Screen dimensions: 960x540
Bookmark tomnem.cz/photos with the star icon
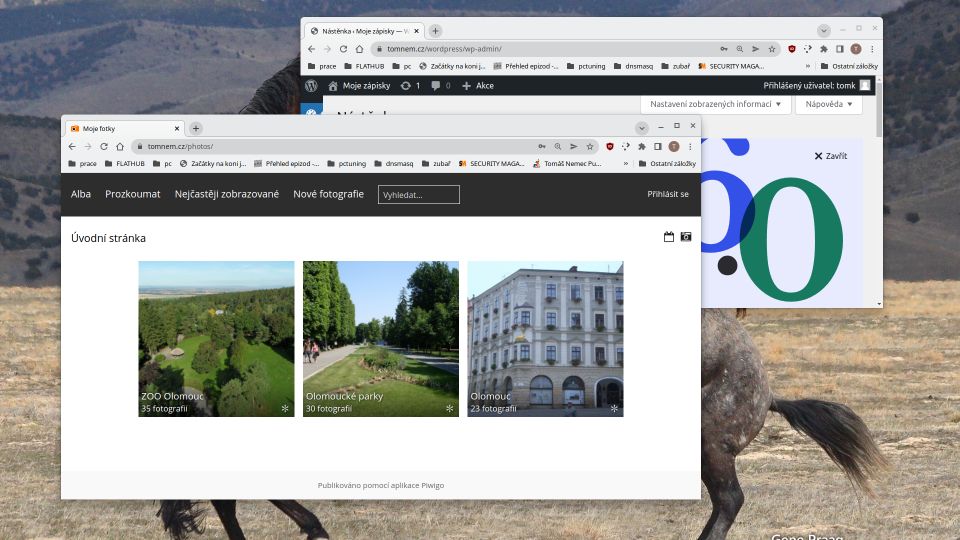590,146
